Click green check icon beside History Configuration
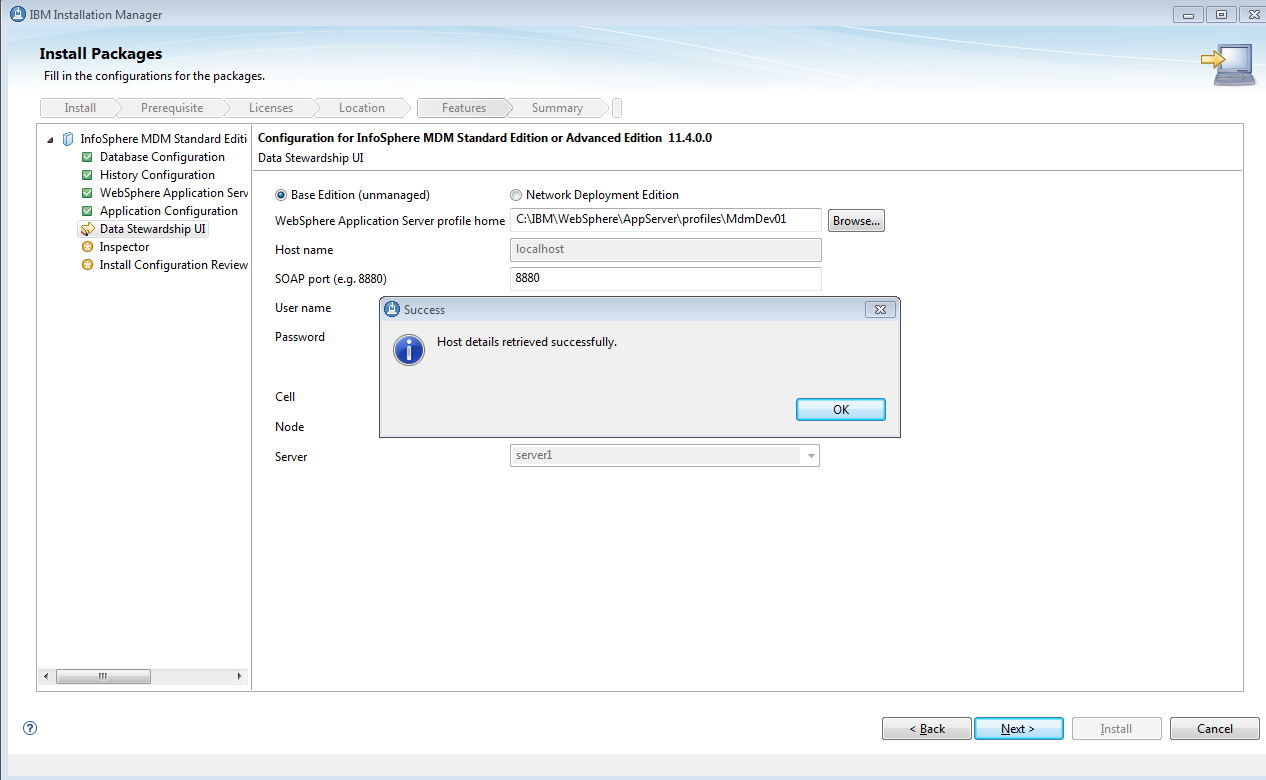 (x=87, y=175)
